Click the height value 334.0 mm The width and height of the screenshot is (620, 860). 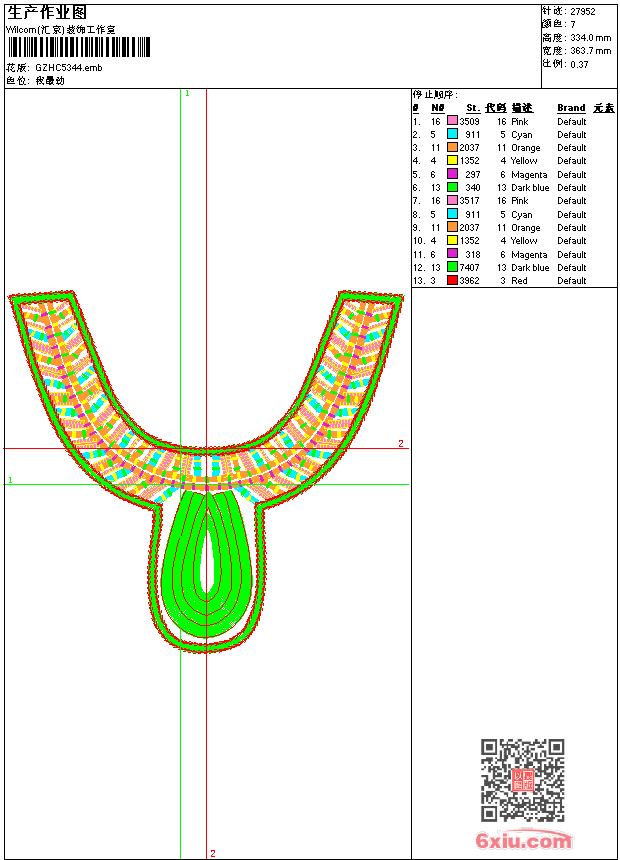590,38
